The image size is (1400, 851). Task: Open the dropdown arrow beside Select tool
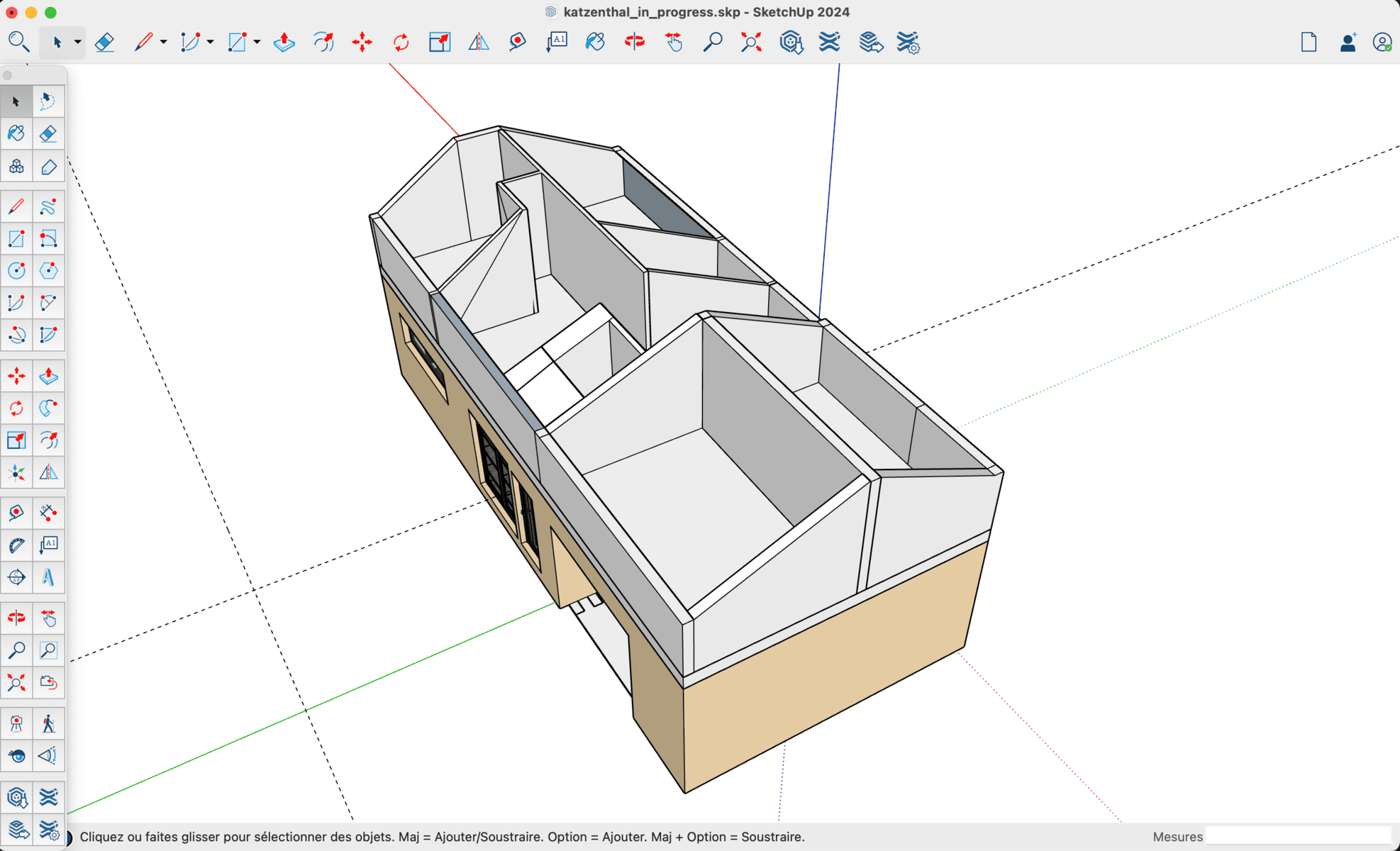coord(77,43)
